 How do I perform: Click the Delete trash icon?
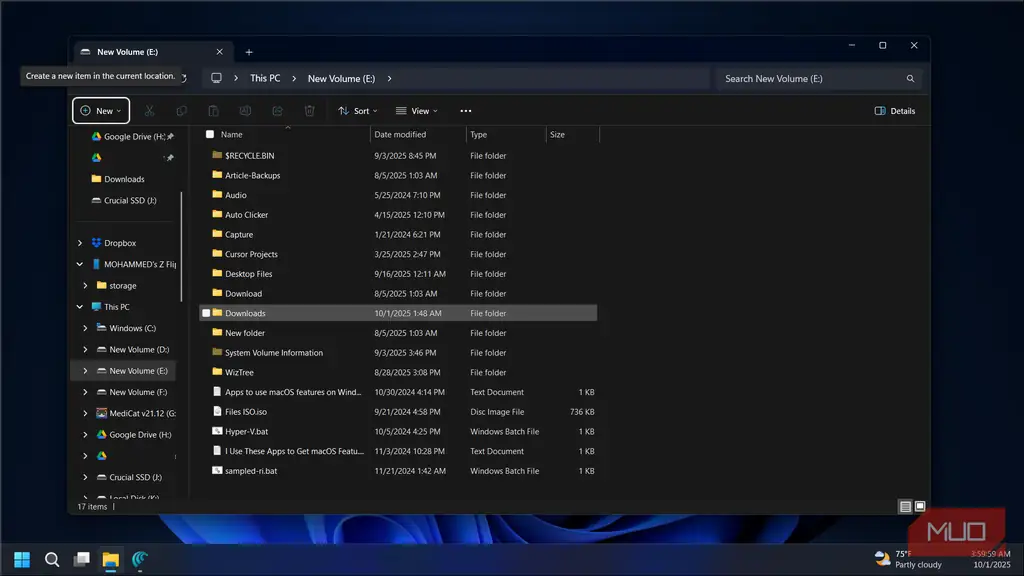point(310,111)
